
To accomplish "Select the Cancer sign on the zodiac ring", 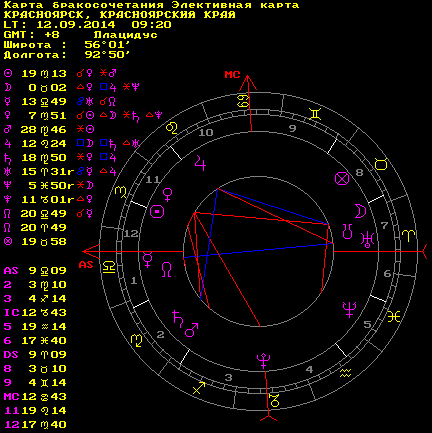I will pyautogui.click(x=244, y=100).
